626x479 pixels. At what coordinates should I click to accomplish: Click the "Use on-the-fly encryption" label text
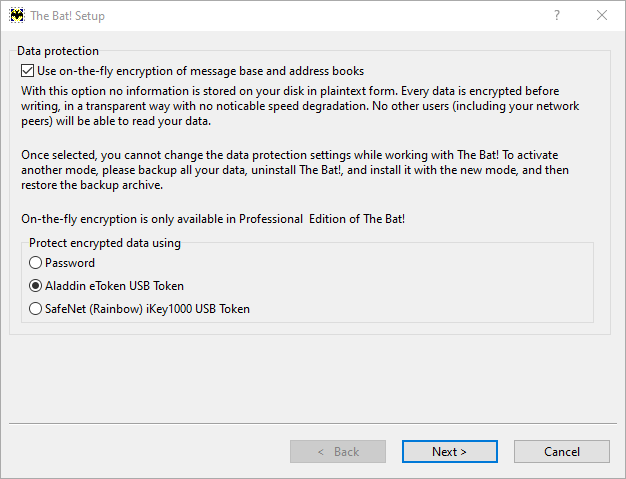point(200,71)
